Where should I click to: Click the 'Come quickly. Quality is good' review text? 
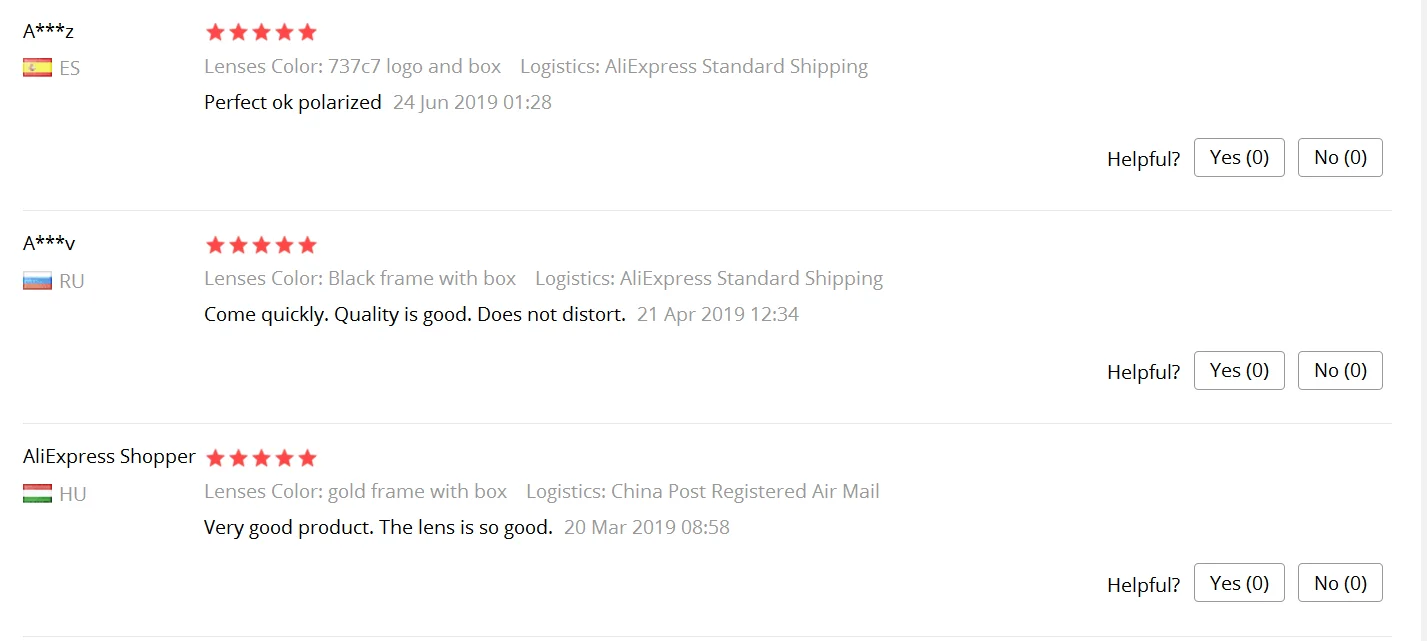(415, 315)
